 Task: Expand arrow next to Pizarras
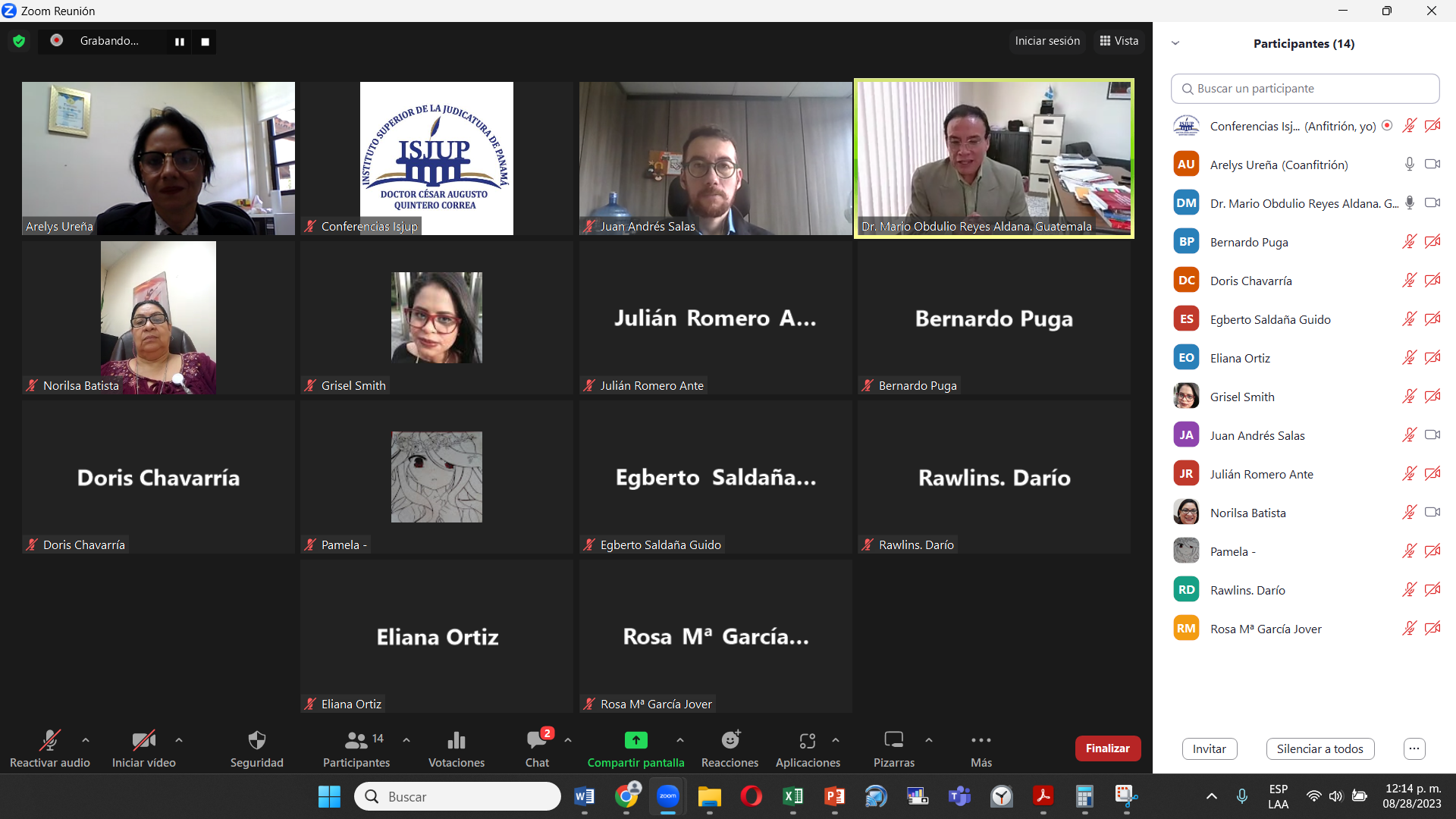929,740
